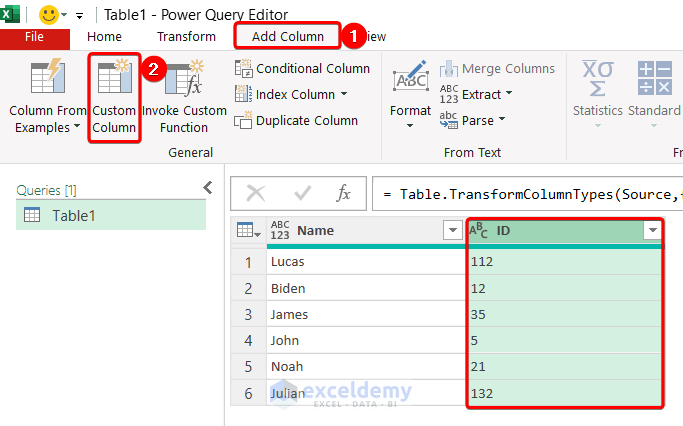Click the smiley feedback icon
Screen dimensions: 683x426
[x=48, y=15]
